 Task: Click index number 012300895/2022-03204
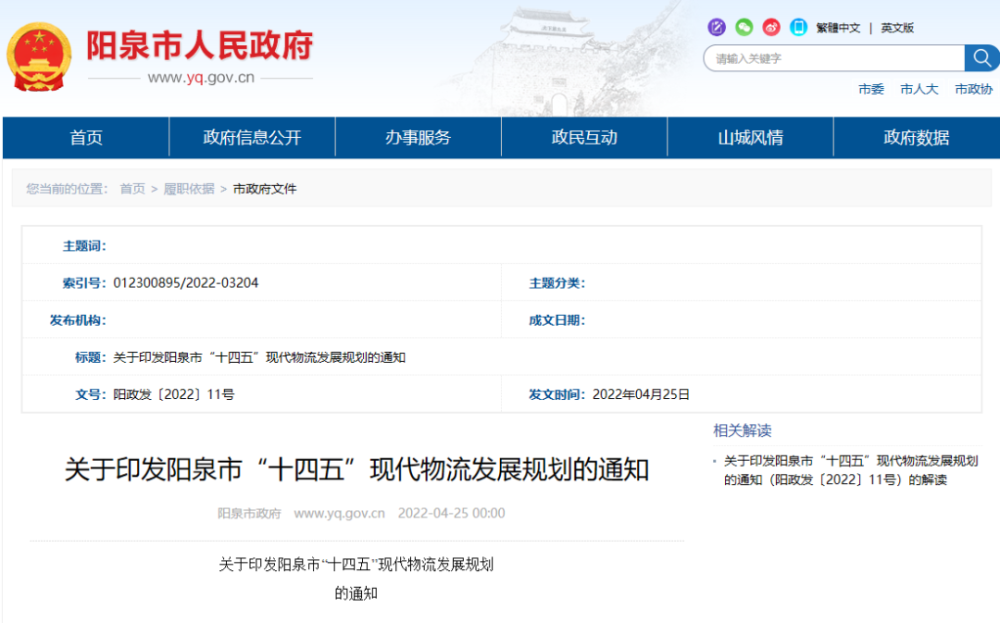tap(186, 282)
